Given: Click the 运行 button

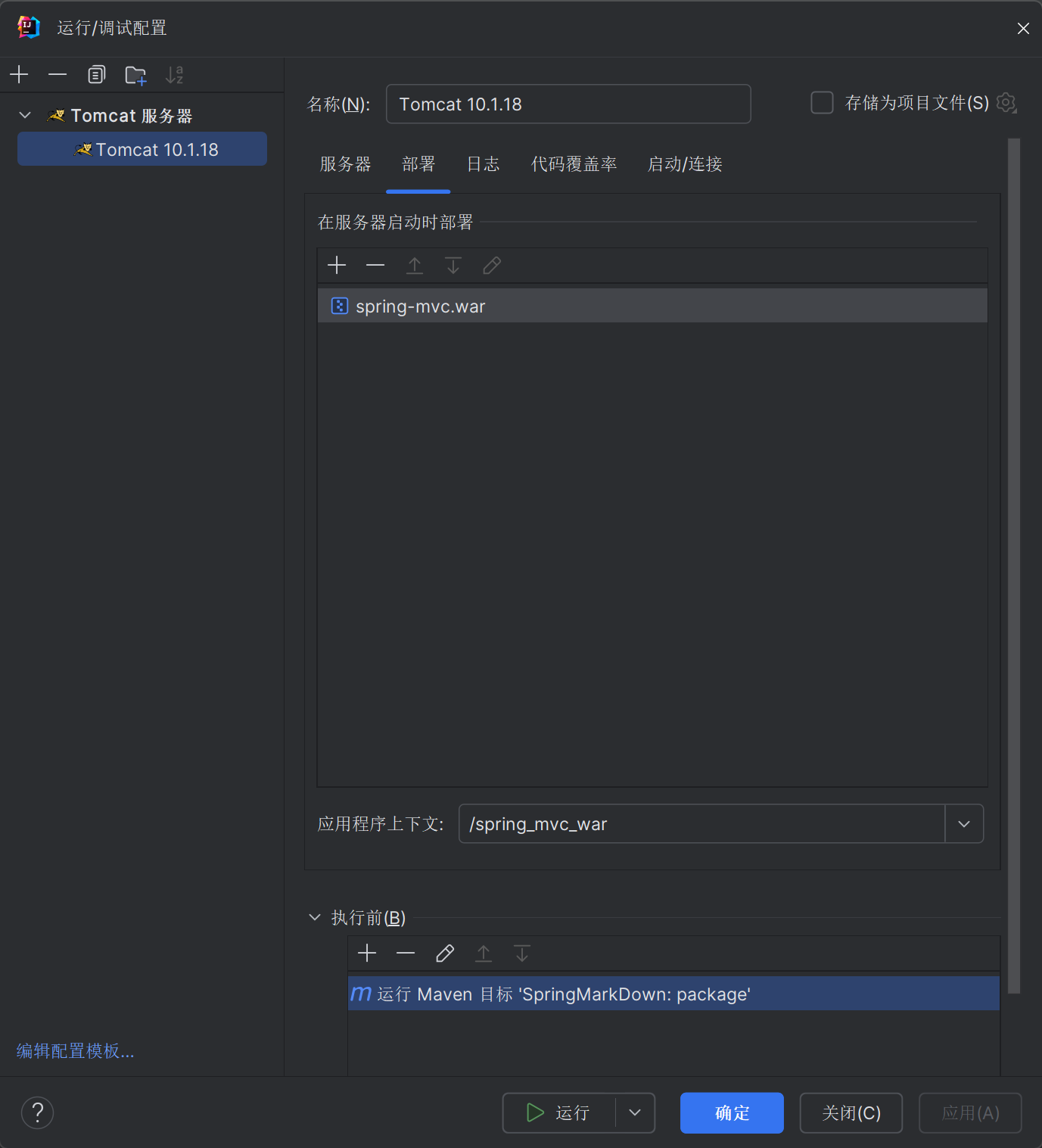Looking at the screenshot, I should click(x=559, y=1112).
